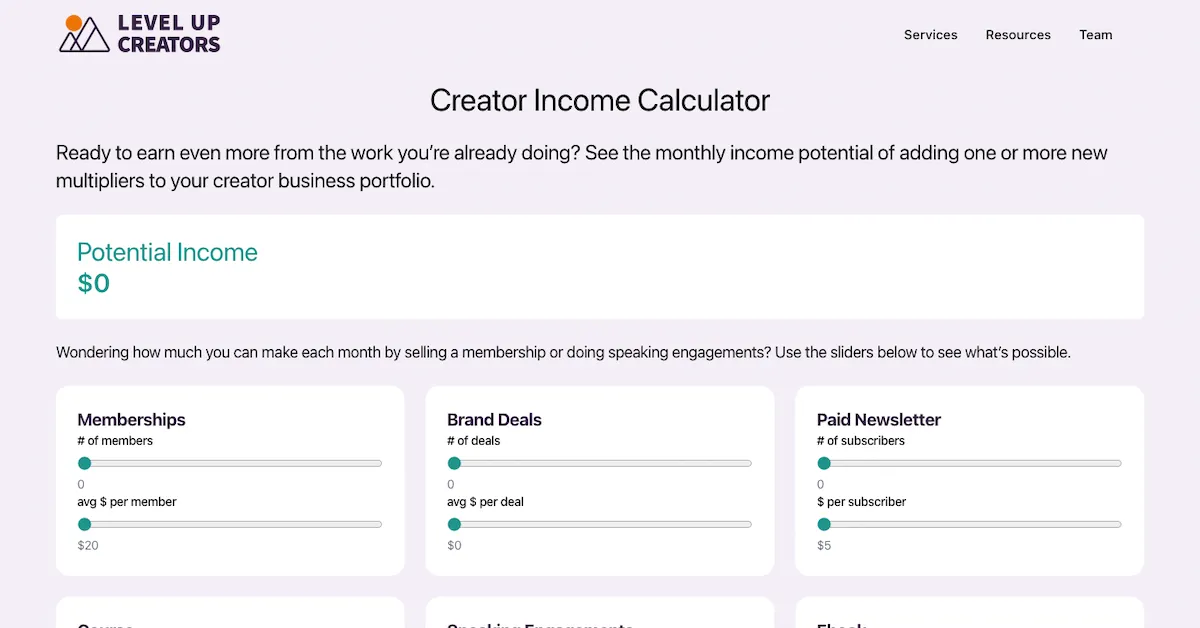
Task: Open the Services navigation link
Action: [x=930, y=34]
